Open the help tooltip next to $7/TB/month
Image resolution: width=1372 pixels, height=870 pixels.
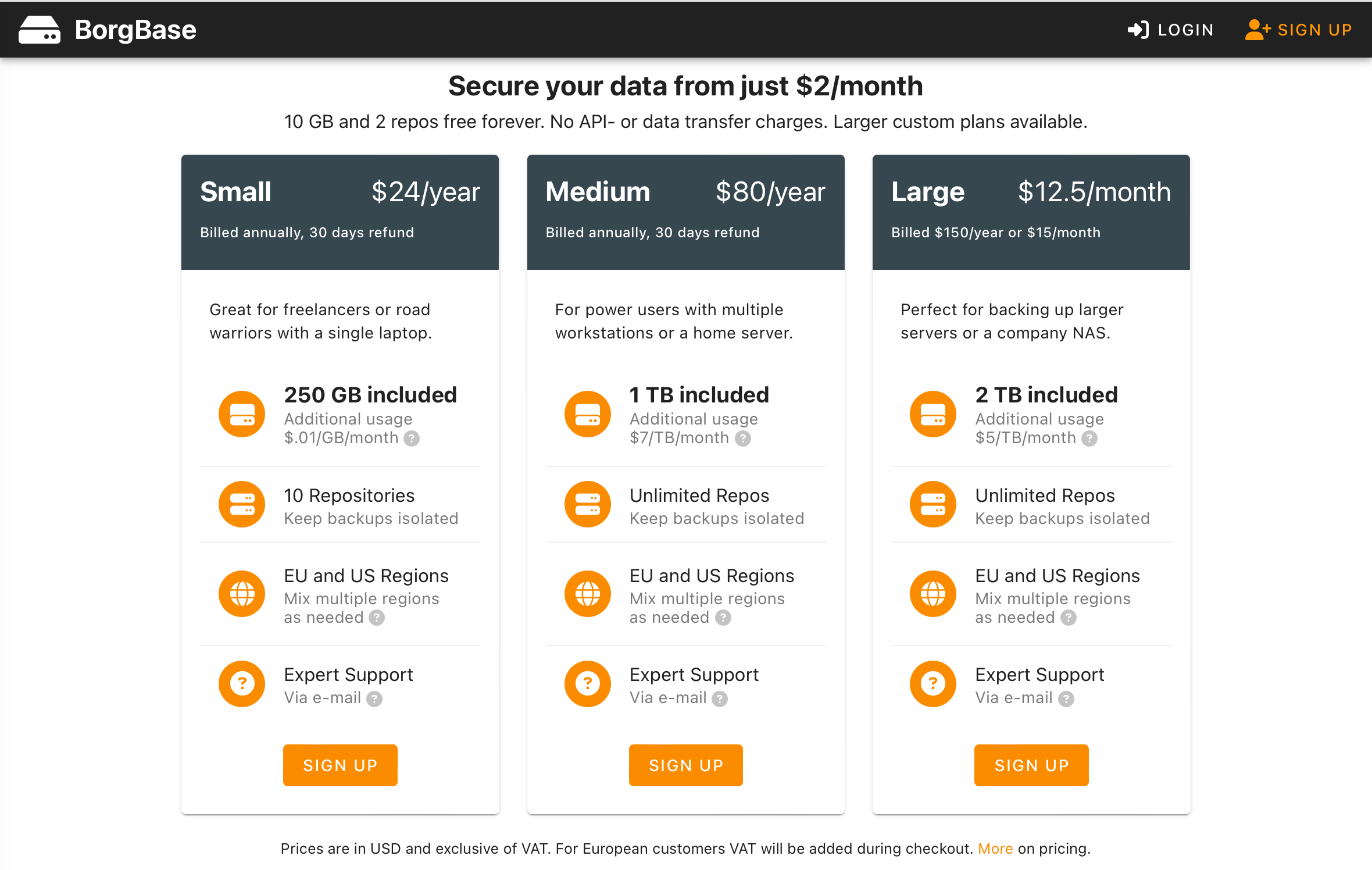pos(742,438)
